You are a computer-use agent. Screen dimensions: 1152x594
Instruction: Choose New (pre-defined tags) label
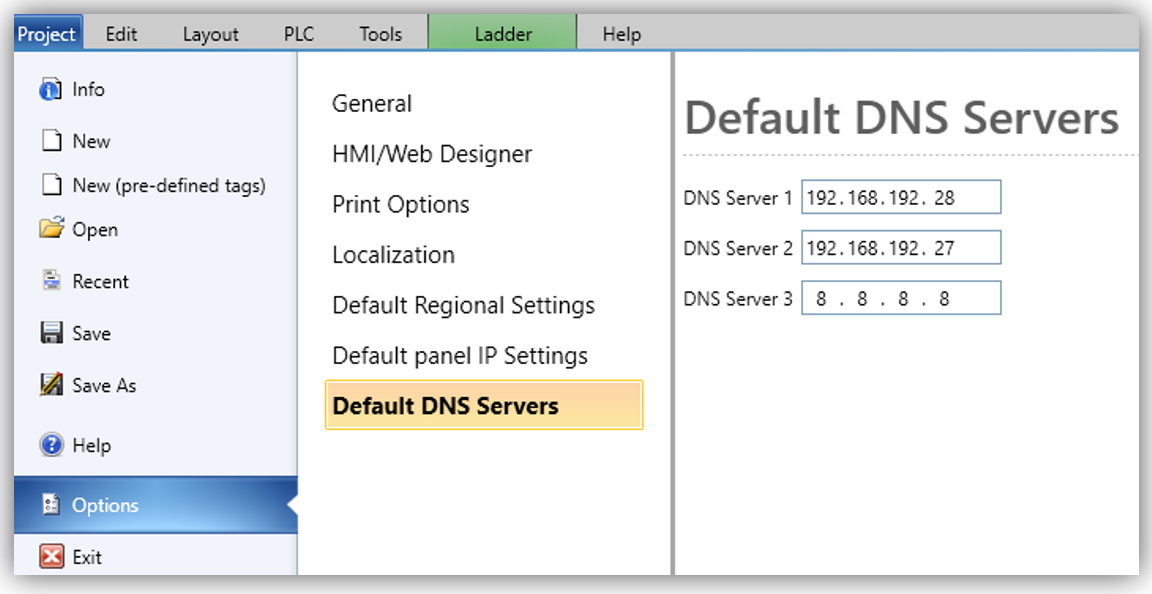(x=169, y=186)
